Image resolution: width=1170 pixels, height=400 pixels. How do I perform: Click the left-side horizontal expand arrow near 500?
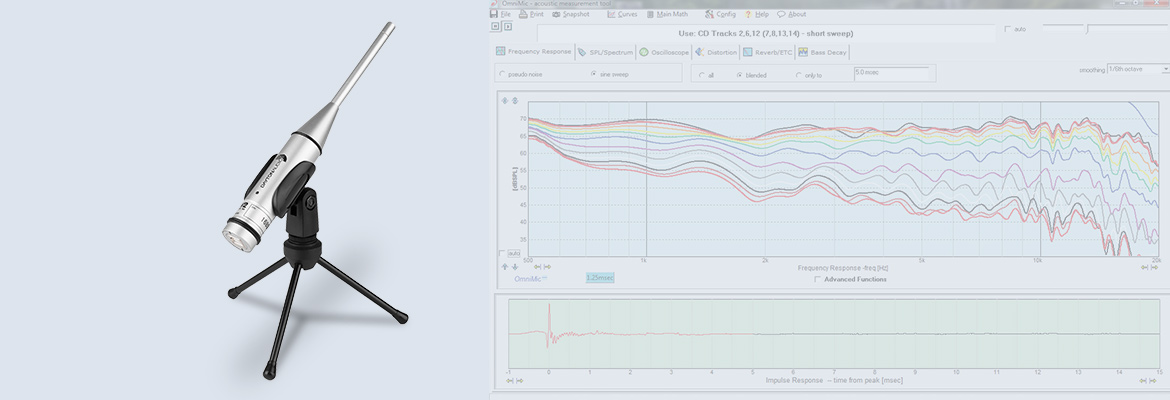(547, 266)
